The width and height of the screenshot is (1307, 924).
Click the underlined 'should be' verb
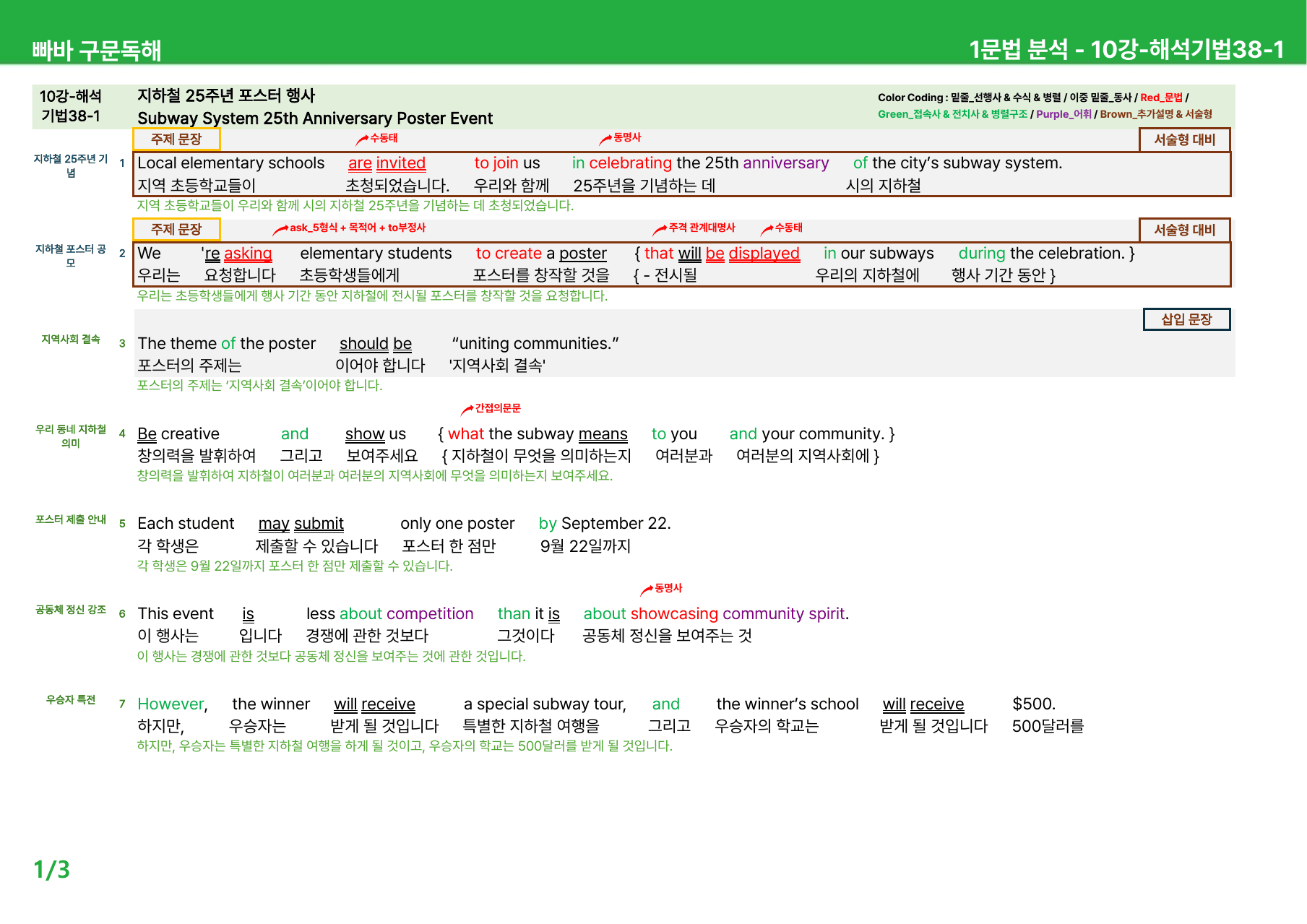(x=376, y=344)
